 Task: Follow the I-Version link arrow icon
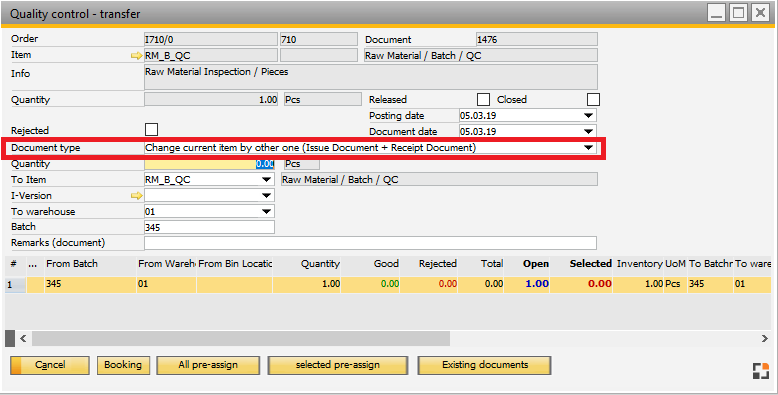point(136,196)
